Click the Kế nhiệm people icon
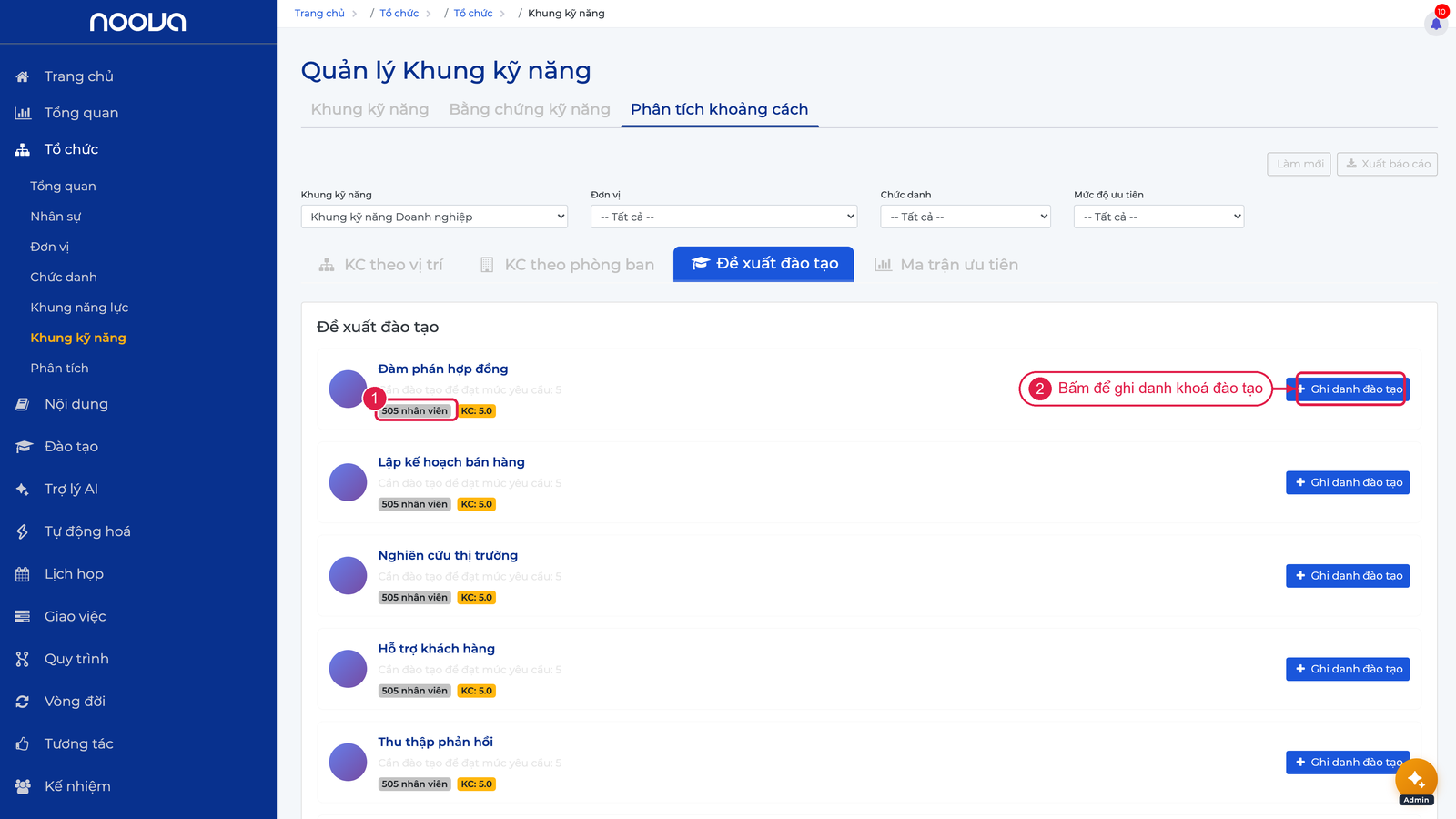The height and width of the screenshot is (819, 1456). click(23, 786)
